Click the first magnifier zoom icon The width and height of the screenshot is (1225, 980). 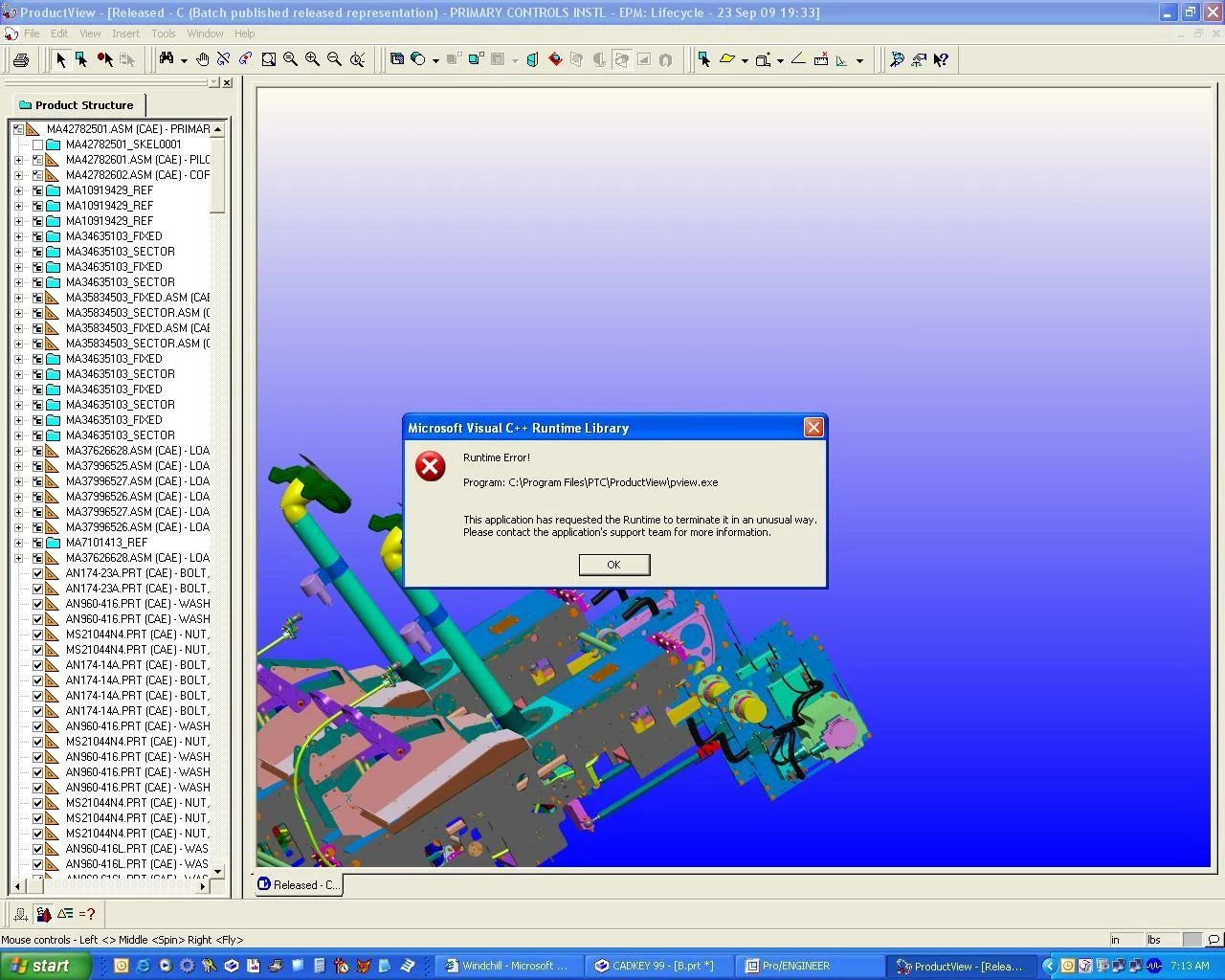coord(290,59)
